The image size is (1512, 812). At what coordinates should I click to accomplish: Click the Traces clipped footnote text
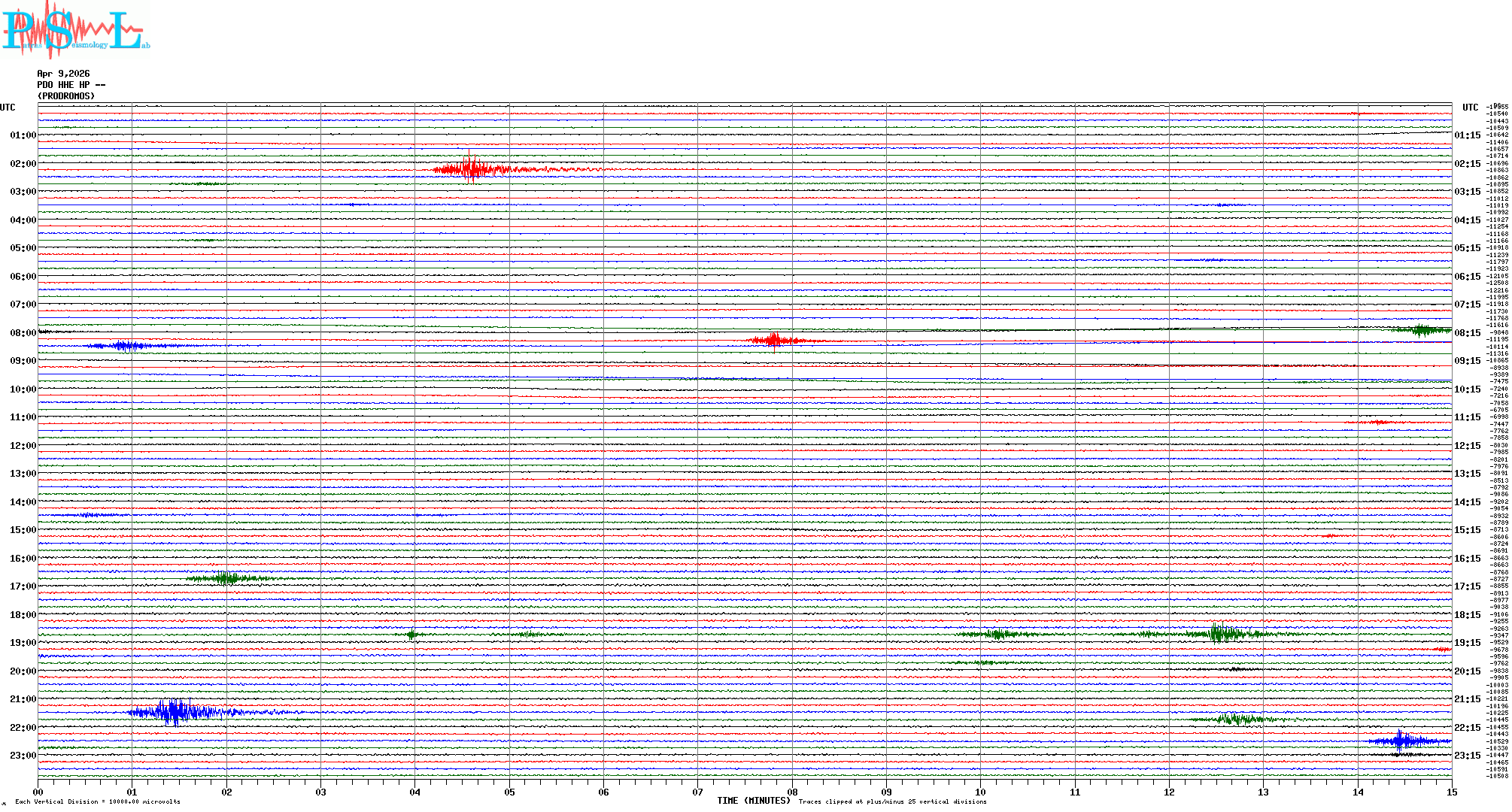pyautogui.click(x=892, y=801)
